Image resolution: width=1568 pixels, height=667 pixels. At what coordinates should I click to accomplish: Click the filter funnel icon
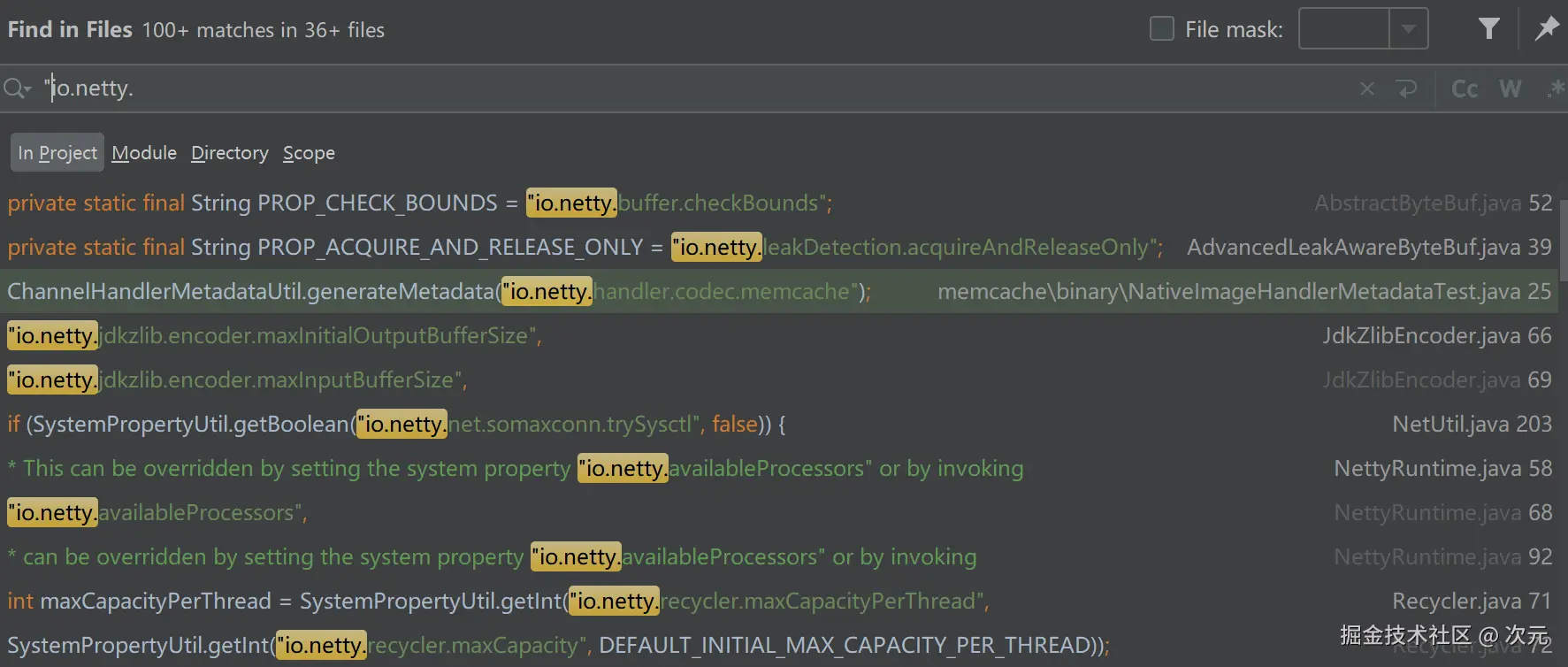pyautogui.click(x=1489, y=29)
